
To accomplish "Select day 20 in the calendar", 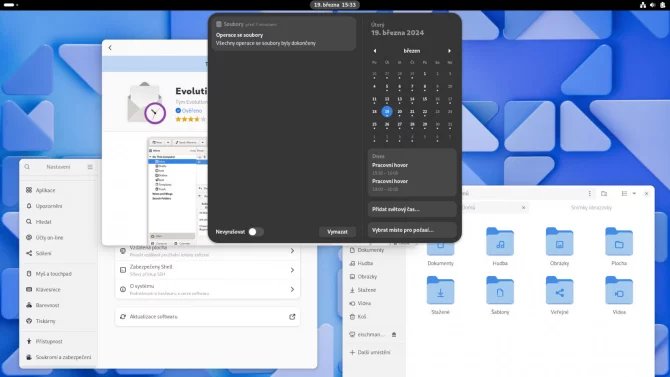I will pos(400,112).
